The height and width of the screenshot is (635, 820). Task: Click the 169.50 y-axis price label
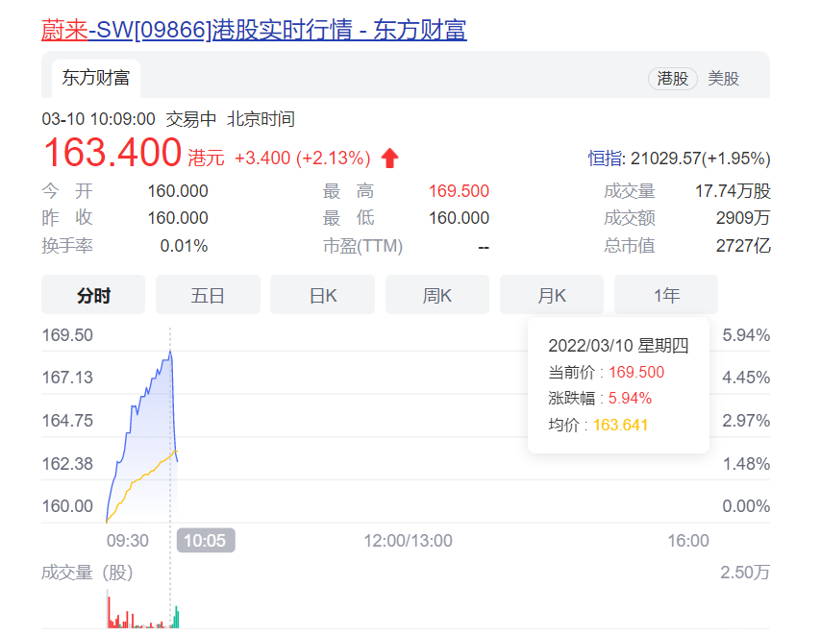click(67, 335)
